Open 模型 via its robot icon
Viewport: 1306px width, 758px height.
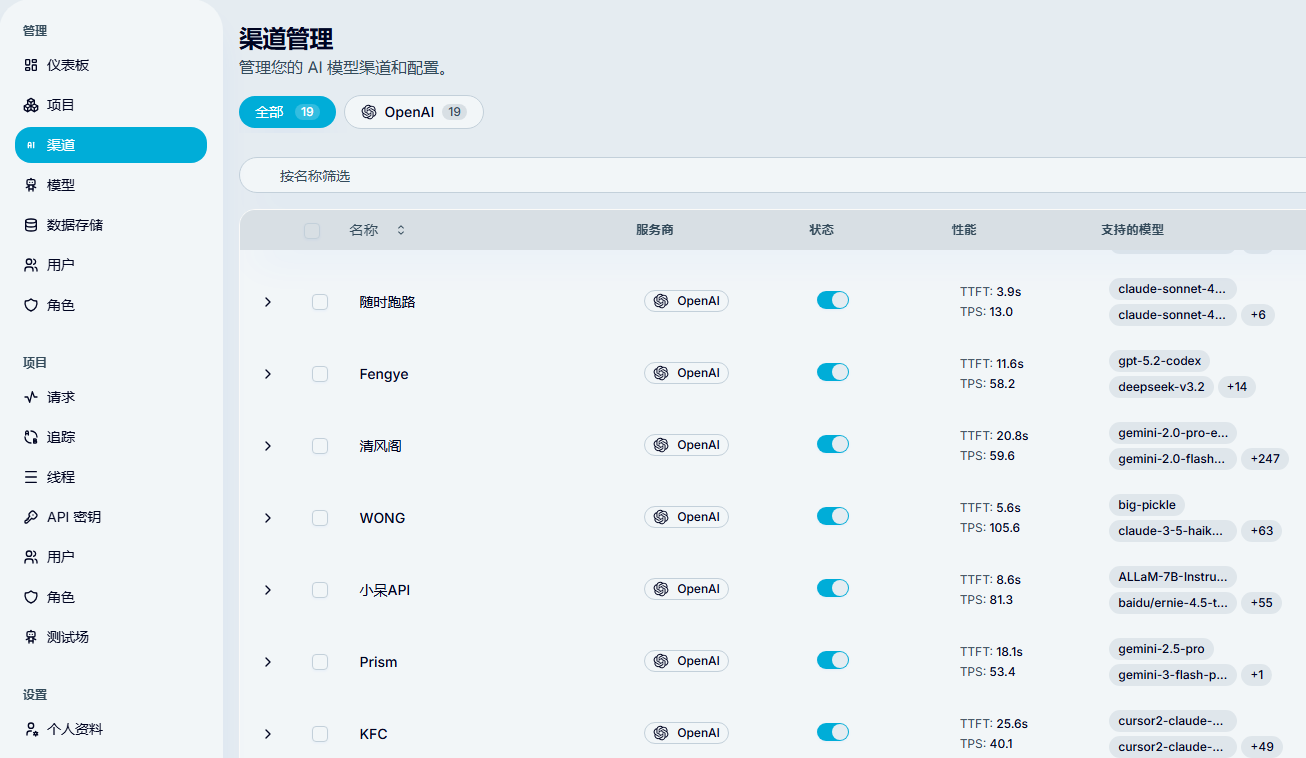(x=31, y=185)
